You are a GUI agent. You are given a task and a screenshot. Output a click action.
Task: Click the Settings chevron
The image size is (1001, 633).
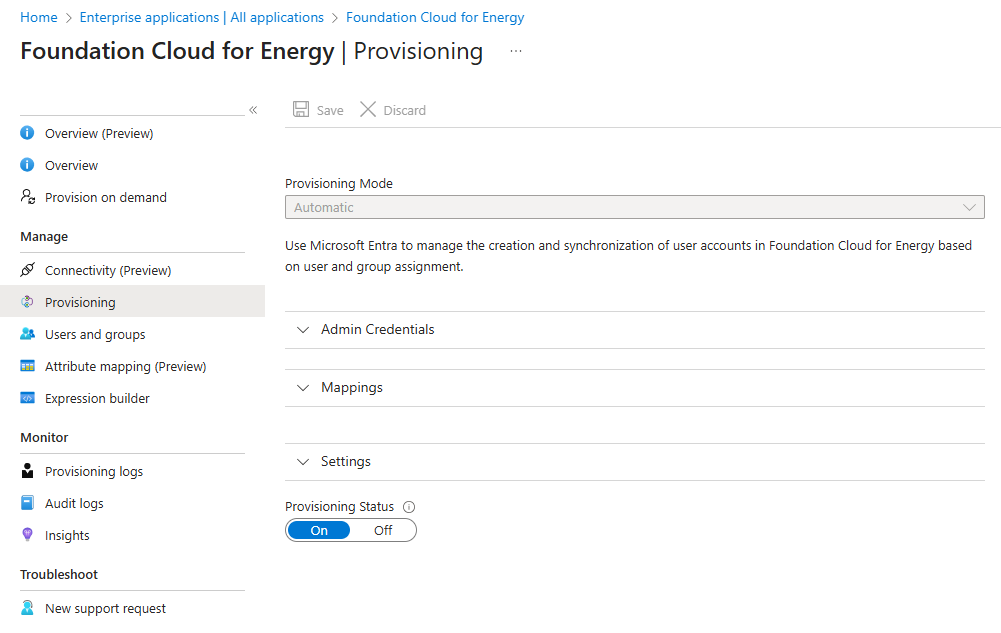click(303, 462)
